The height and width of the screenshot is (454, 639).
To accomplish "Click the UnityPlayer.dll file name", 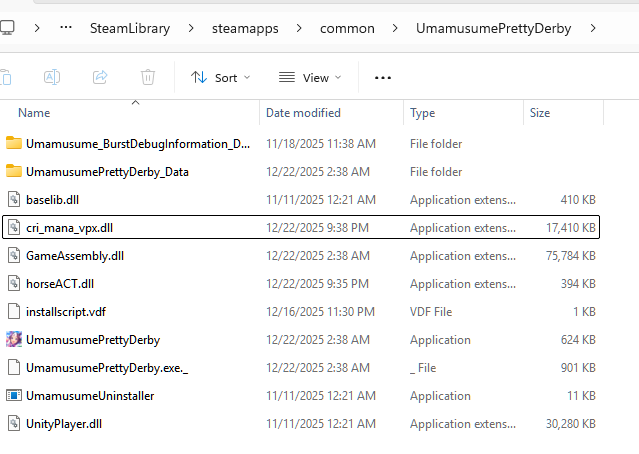I will click(64, 424).
